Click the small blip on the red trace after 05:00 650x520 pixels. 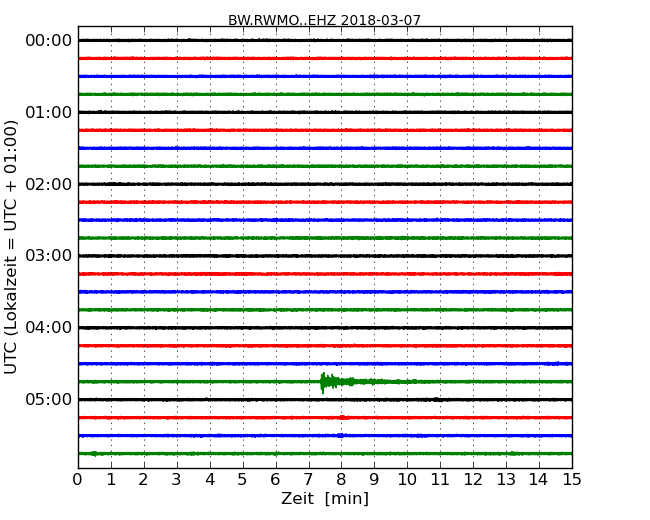343,418
